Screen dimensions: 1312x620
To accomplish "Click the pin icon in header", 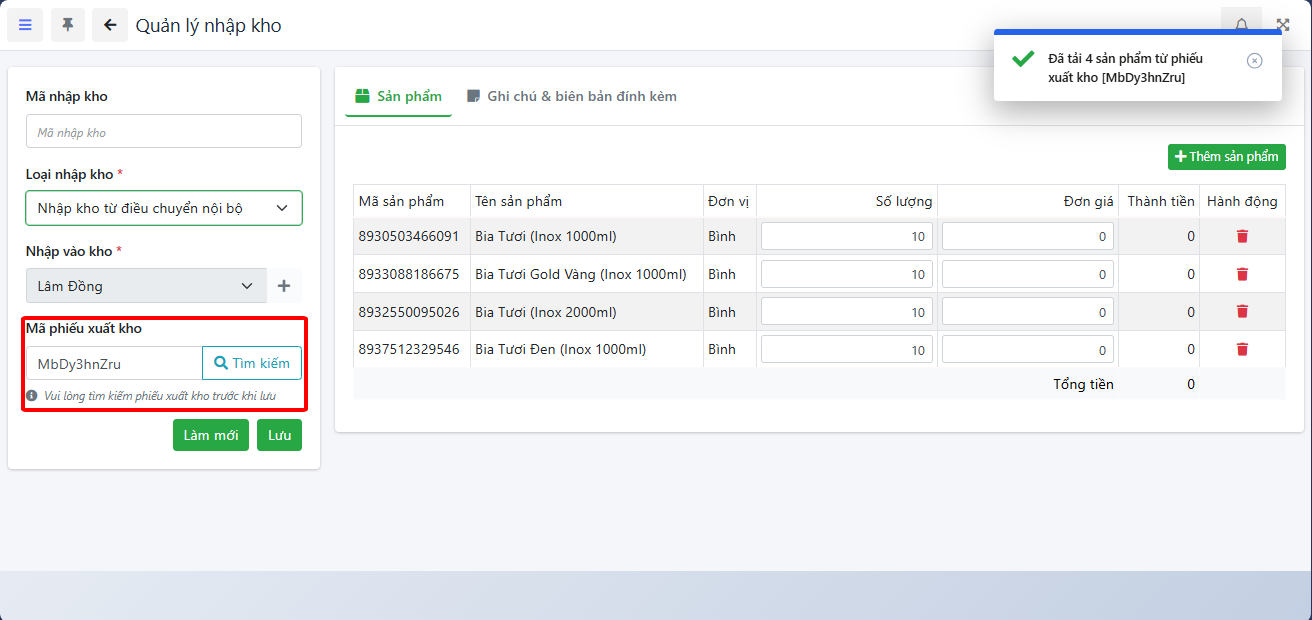I will (68, 25).
